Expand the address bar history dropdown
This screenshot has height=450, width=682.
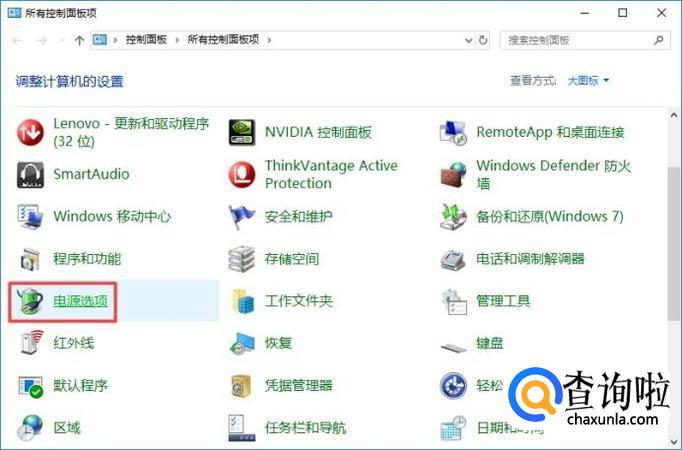point(468,40)
